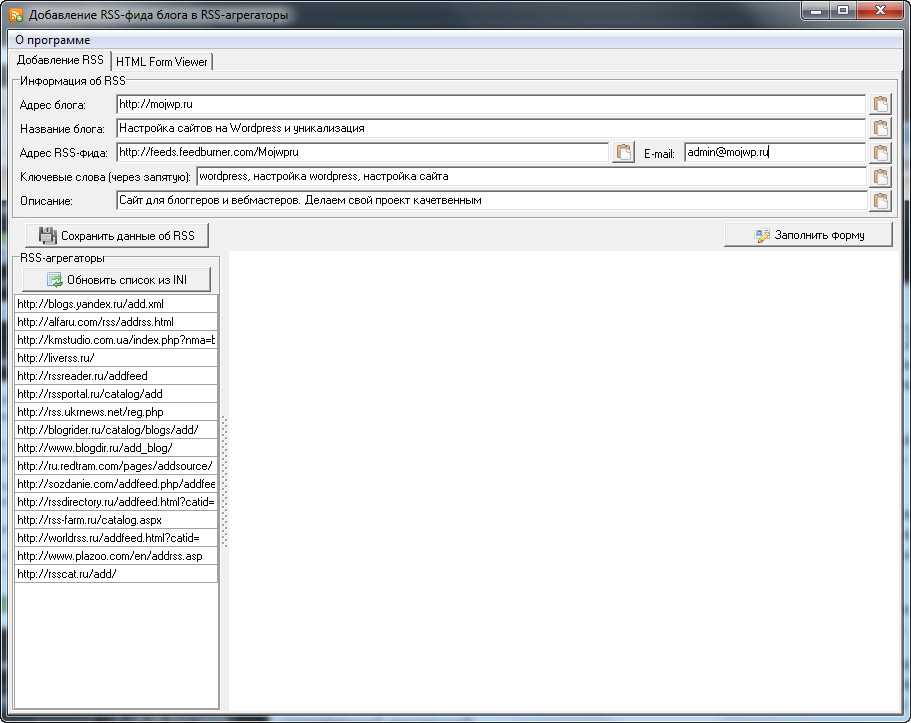This screenshot has height=723, width=911.
Task: Click into the blog address input field
Action: 490,104
